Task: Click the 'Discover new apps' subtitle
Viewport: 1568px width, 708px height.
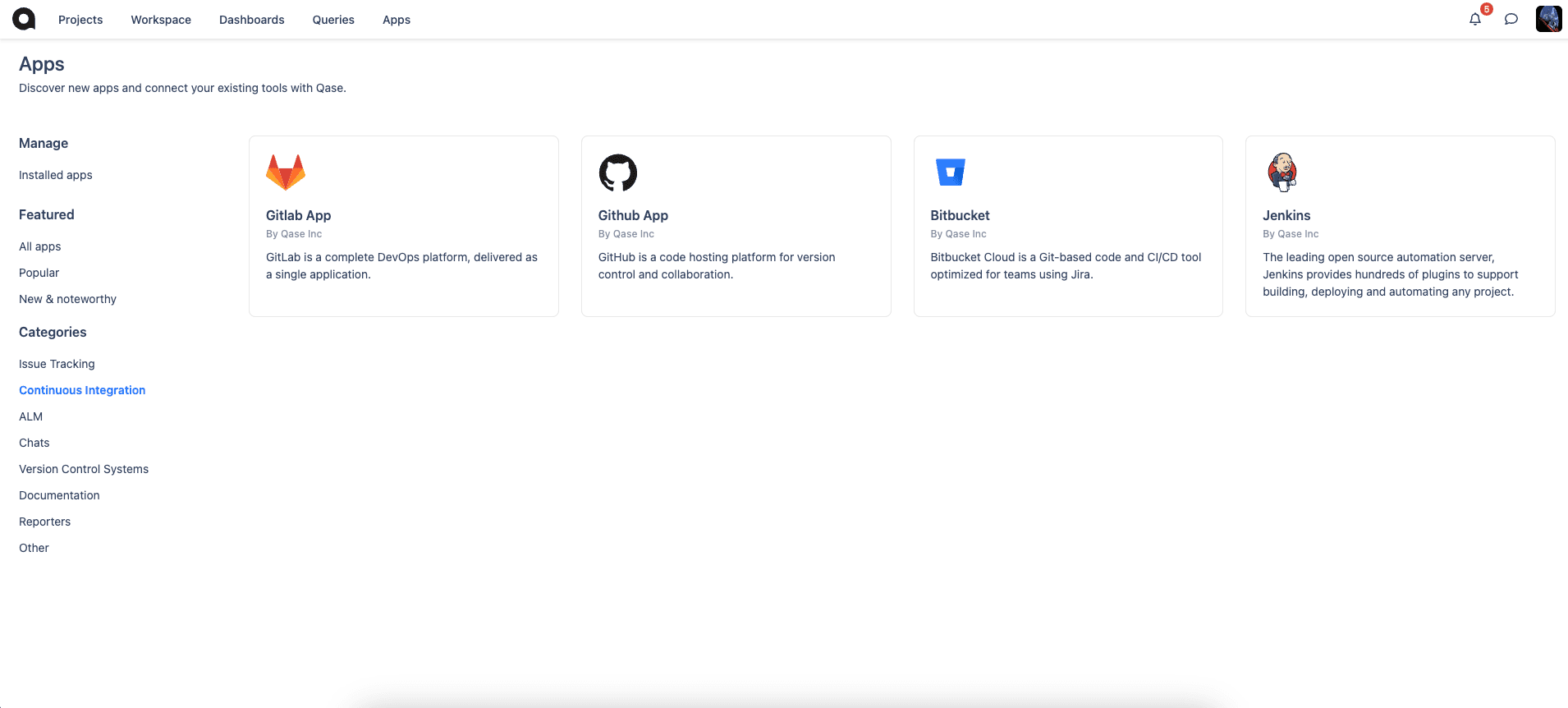Action: [x=182, y=88]
